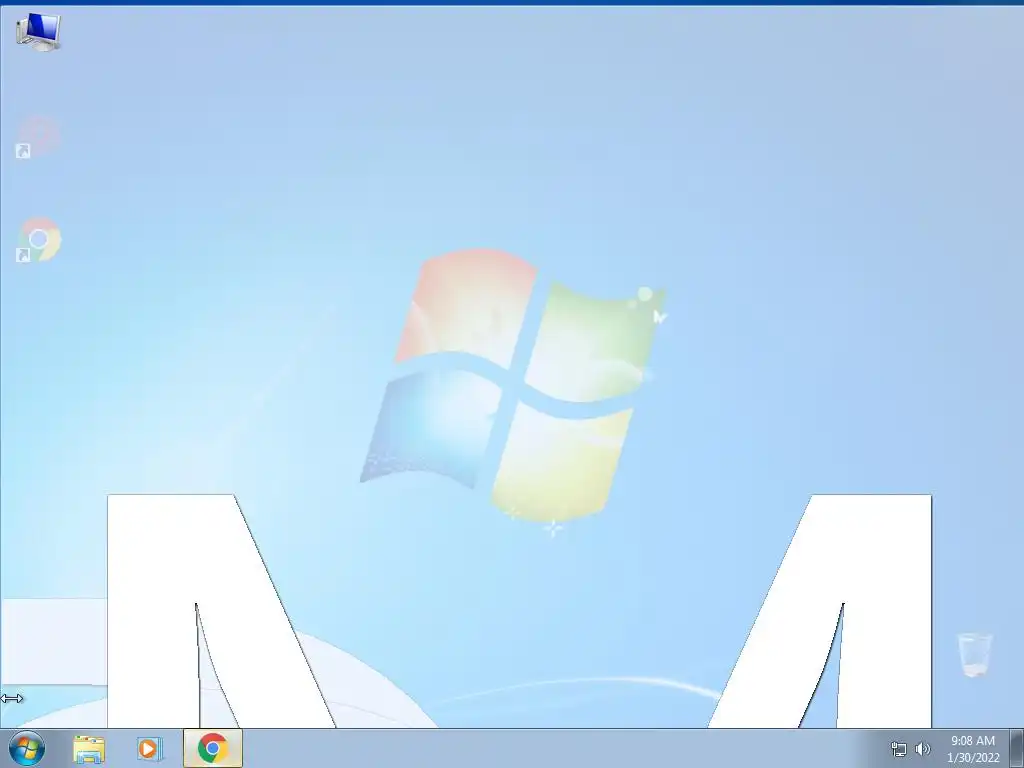Open Windows Explorer from the taskbar
Image resolution: width=1024 pixels, height=768 pixels.
89,749
